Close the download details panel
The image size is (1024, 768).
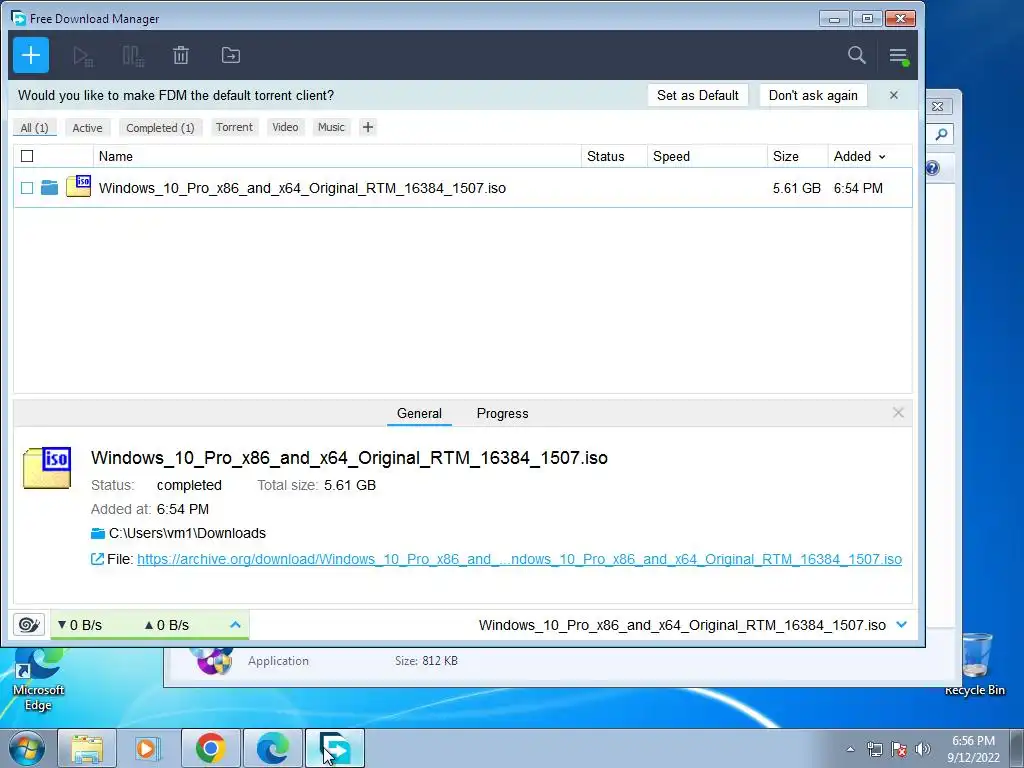click(898, 413)
